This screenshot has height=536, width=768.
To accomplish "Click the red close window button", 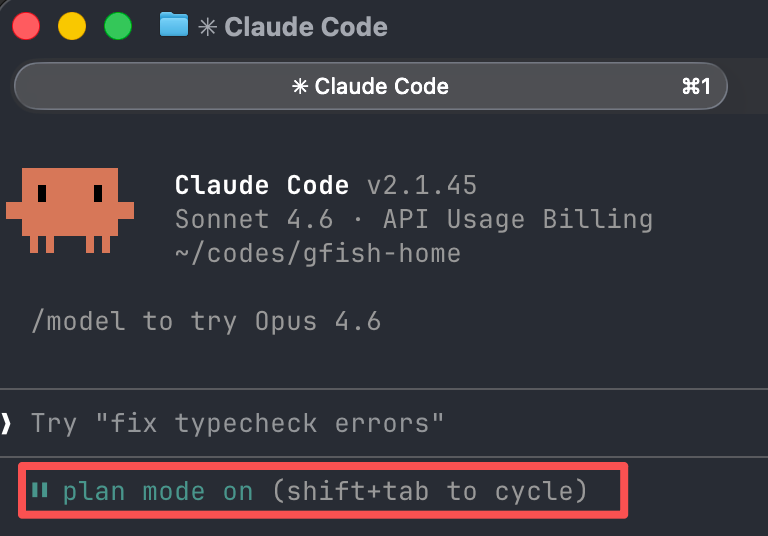I will click(x=26, y=26).
